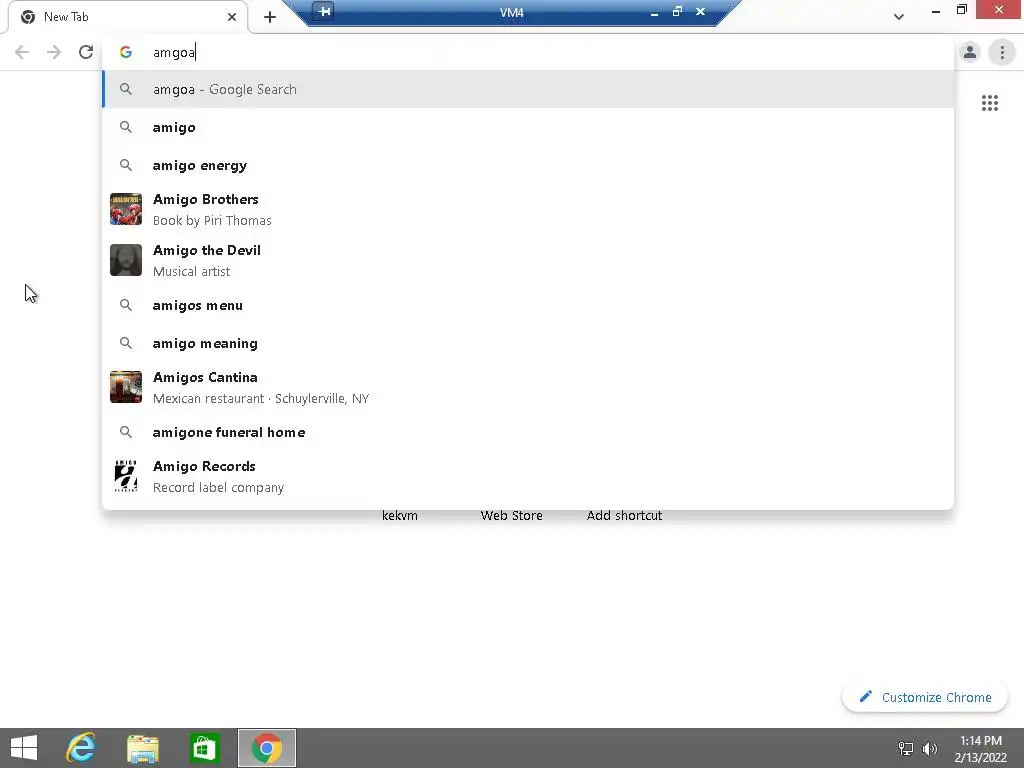Pin the VM4 connection bar

[324, 11]
